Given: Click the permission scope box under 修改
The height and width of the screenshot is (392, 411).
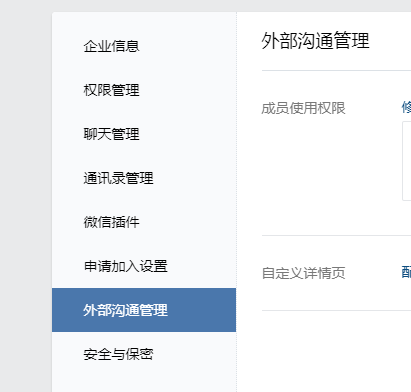Looking at the screenshot, I should click(x=407, y=161).
